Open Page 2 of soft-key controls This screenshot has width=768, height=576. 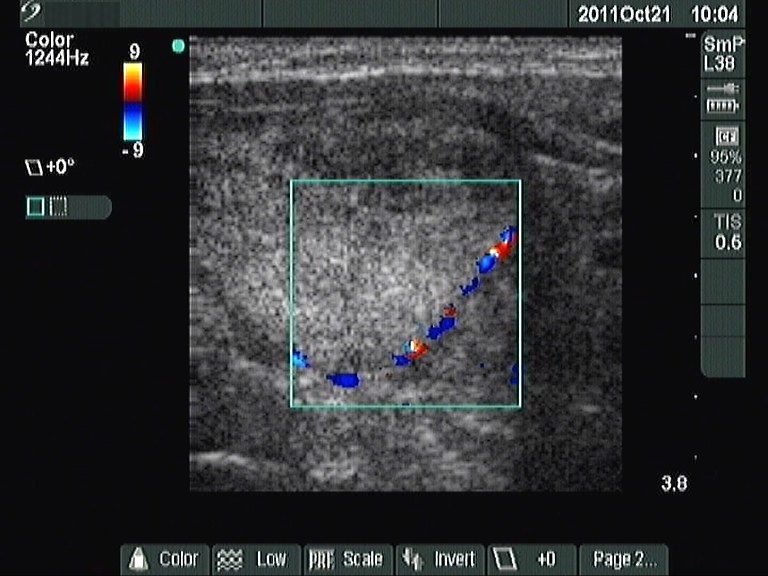[624, 559]
